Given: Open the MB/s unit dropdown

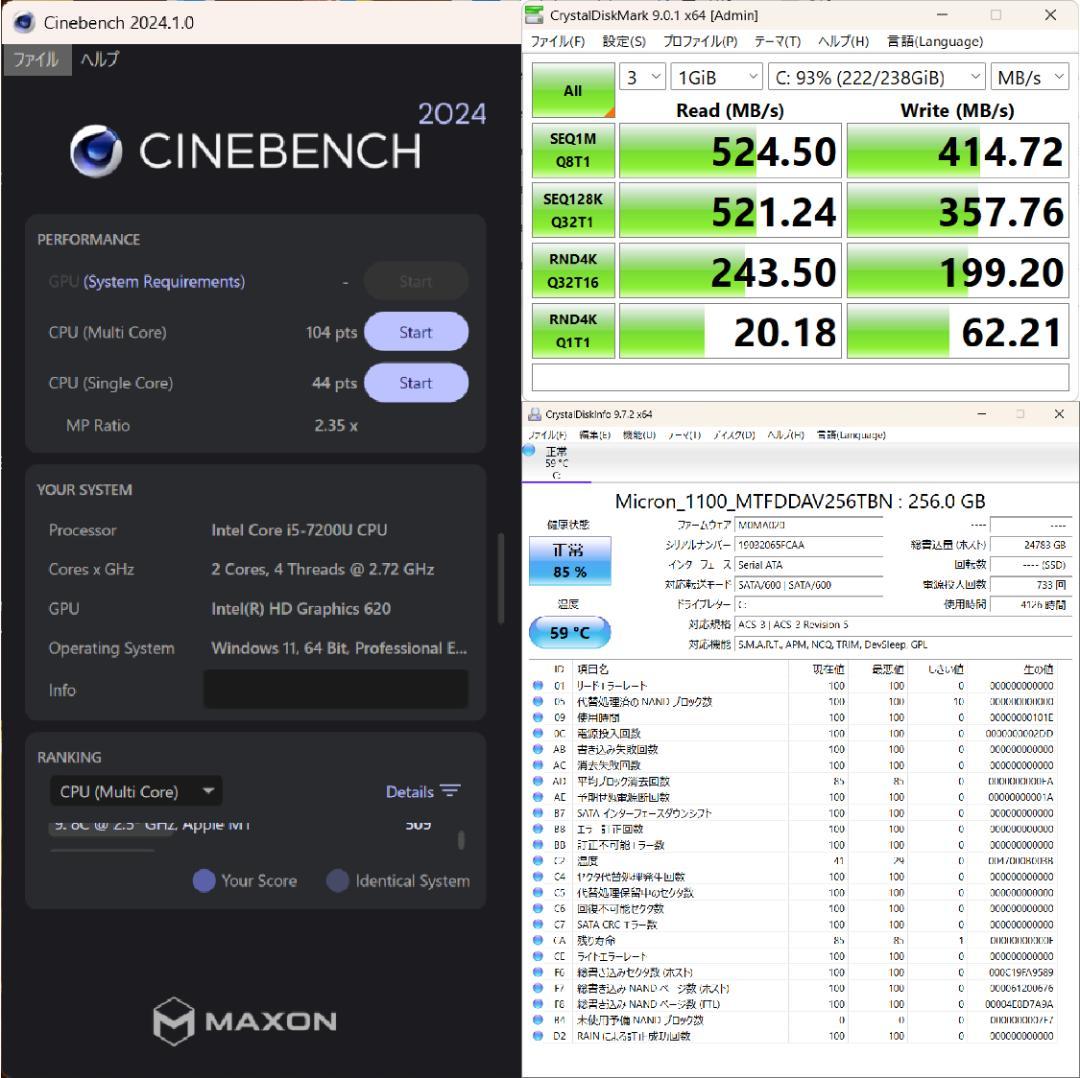Looking at the screenshot, I should [1030, 78].
